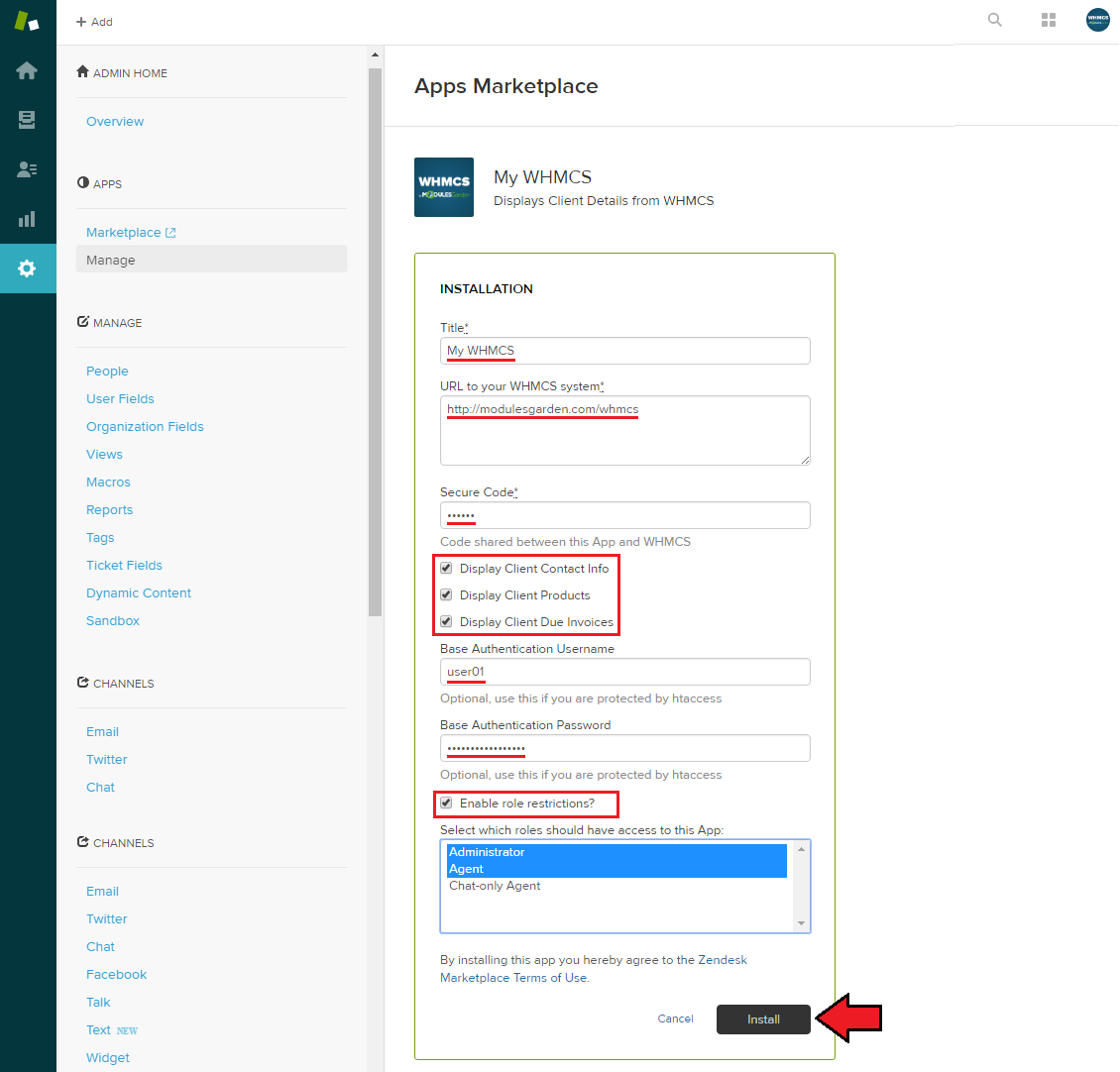
Task: Open User Fields settings
Action: [120, 398]
